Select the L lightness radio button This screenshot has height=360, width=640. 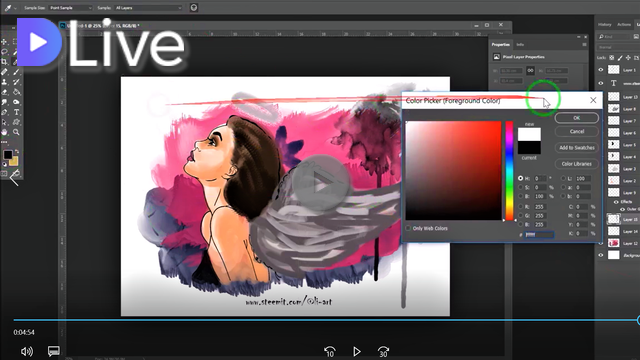(564, 178)
